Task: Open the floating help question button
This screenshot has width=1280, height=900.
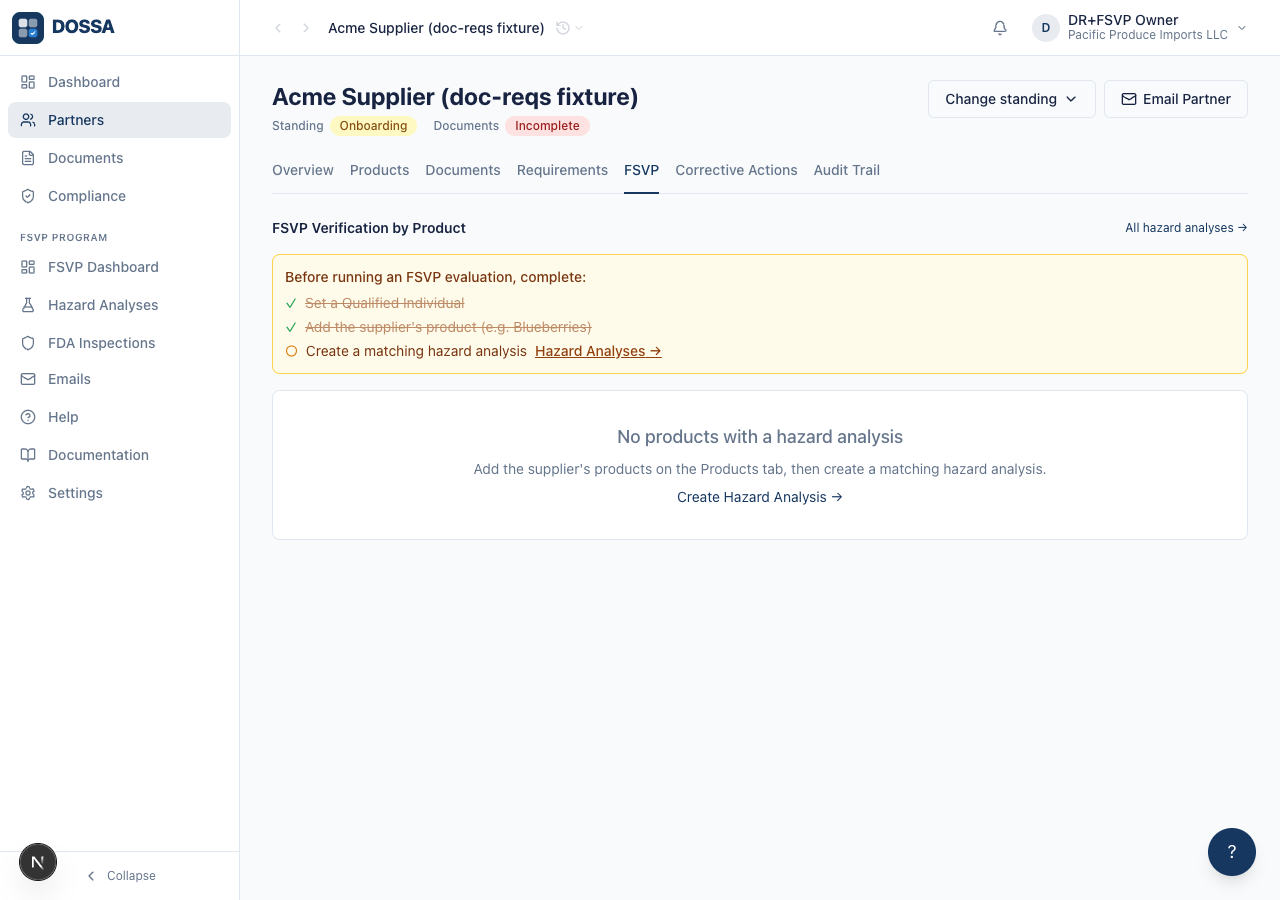Action: click(1232, 852)
